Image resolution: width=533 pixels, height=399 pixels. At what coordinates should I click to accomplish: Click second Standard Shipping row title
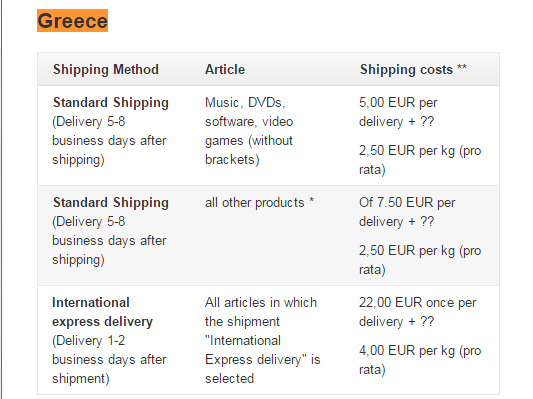point(111,202)
